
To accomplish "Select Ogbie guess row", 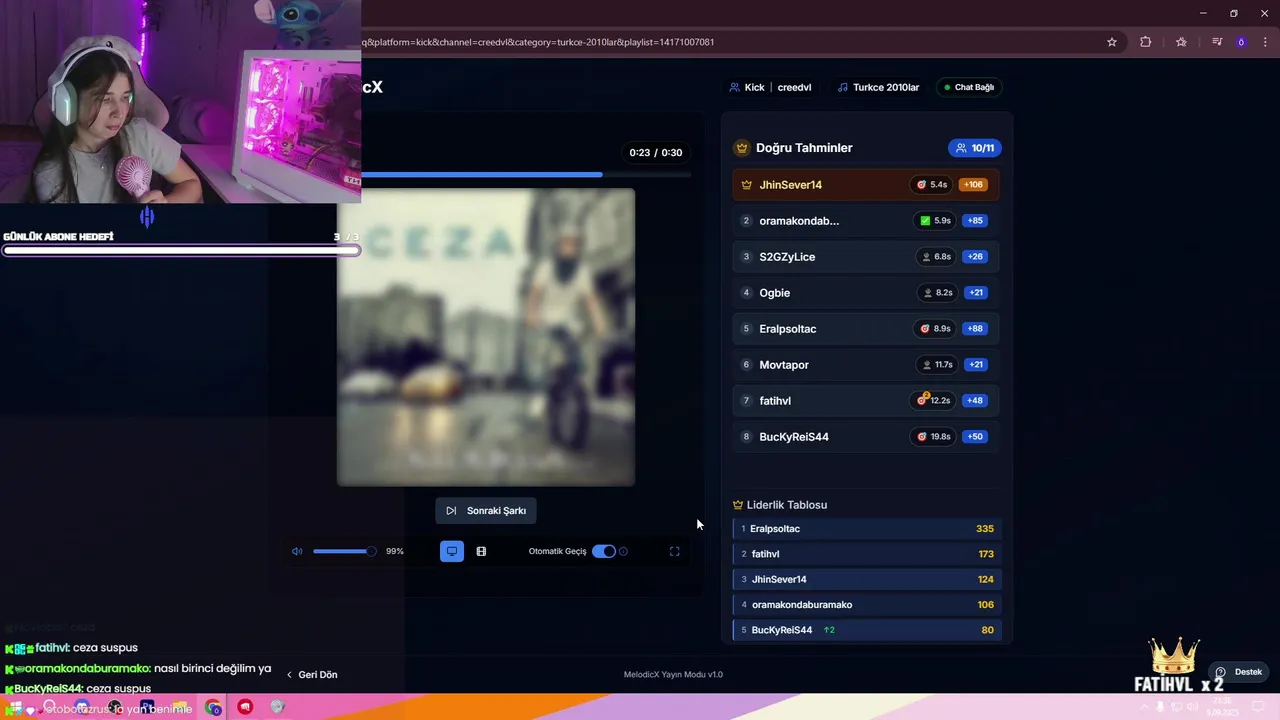I will coord(866,292).
